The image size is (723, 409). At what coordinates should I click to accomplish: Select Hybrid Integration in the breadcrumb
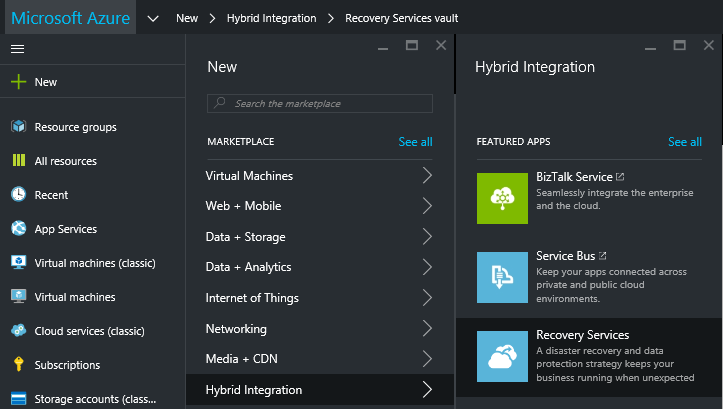272,18
